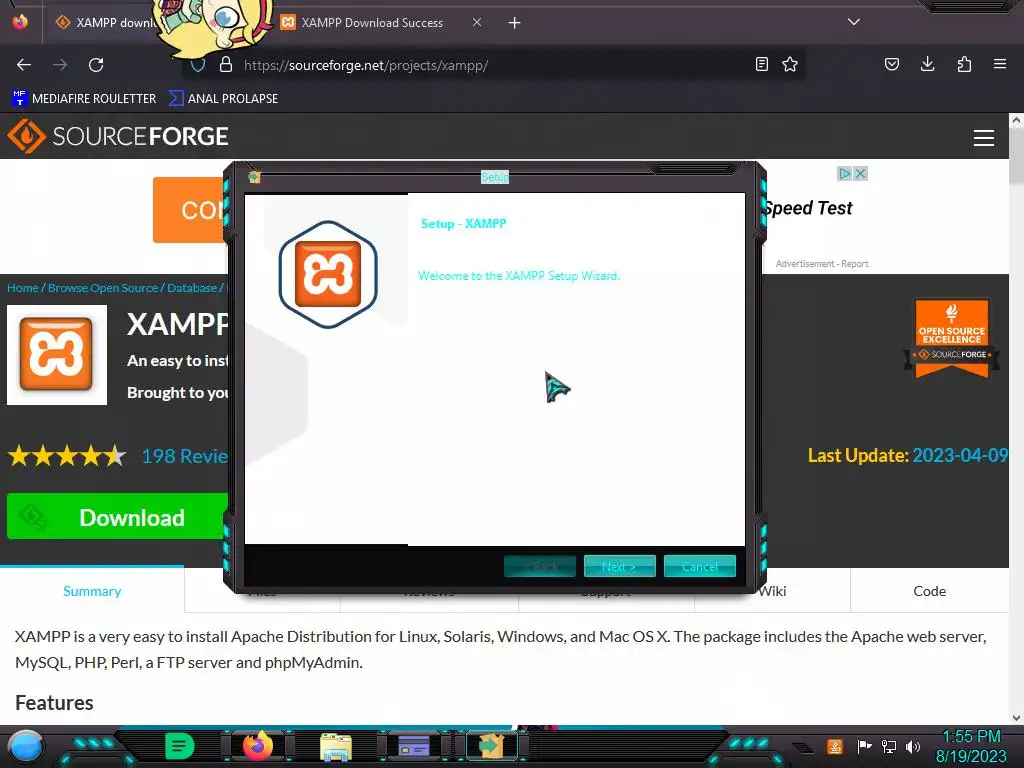Click the XAMPP installer taskbar icon
1024x768 pixels.
click(x=491, y=746)
